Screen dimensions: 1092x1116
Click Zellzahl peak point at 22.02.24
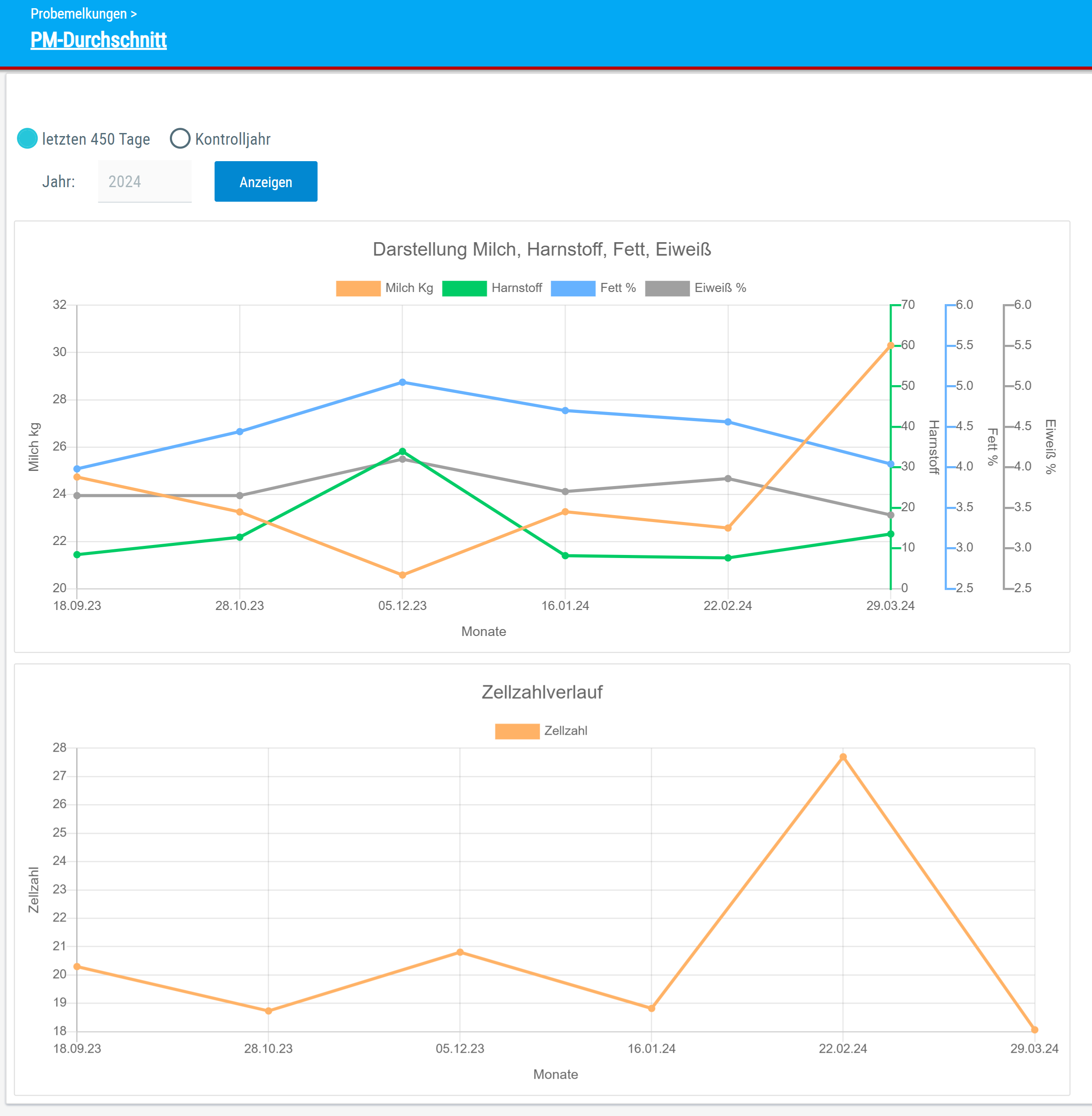pyautogui.click(x=842, y=757)
